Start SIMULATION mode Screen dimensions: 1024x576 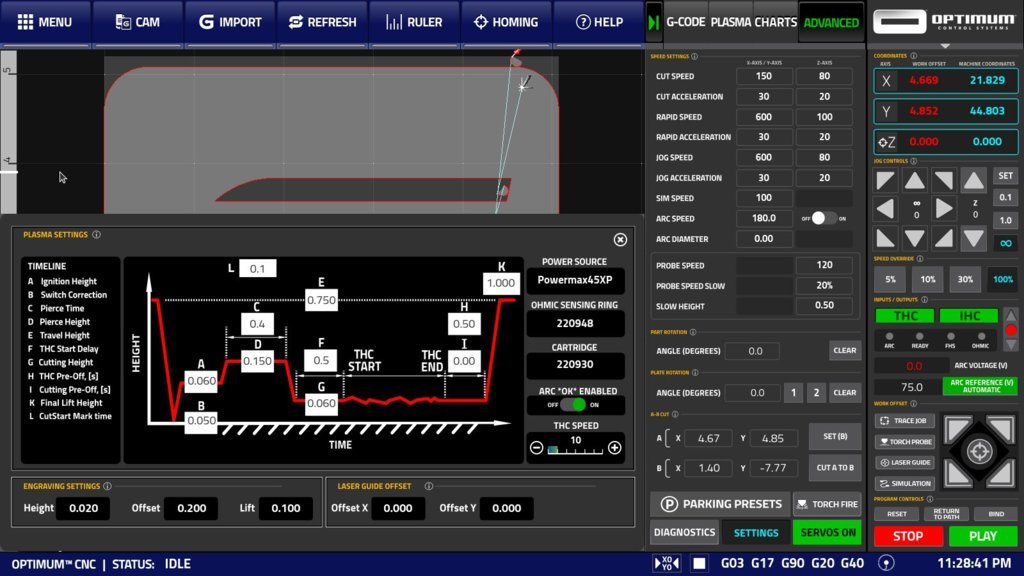(904, 483)
